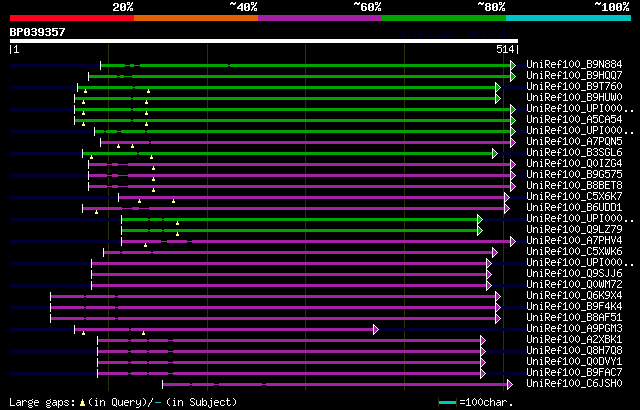Click the purple UniRef100_Q9SJJ6 alignment bar
Screen dimensions: 640x410
point(290,275)
